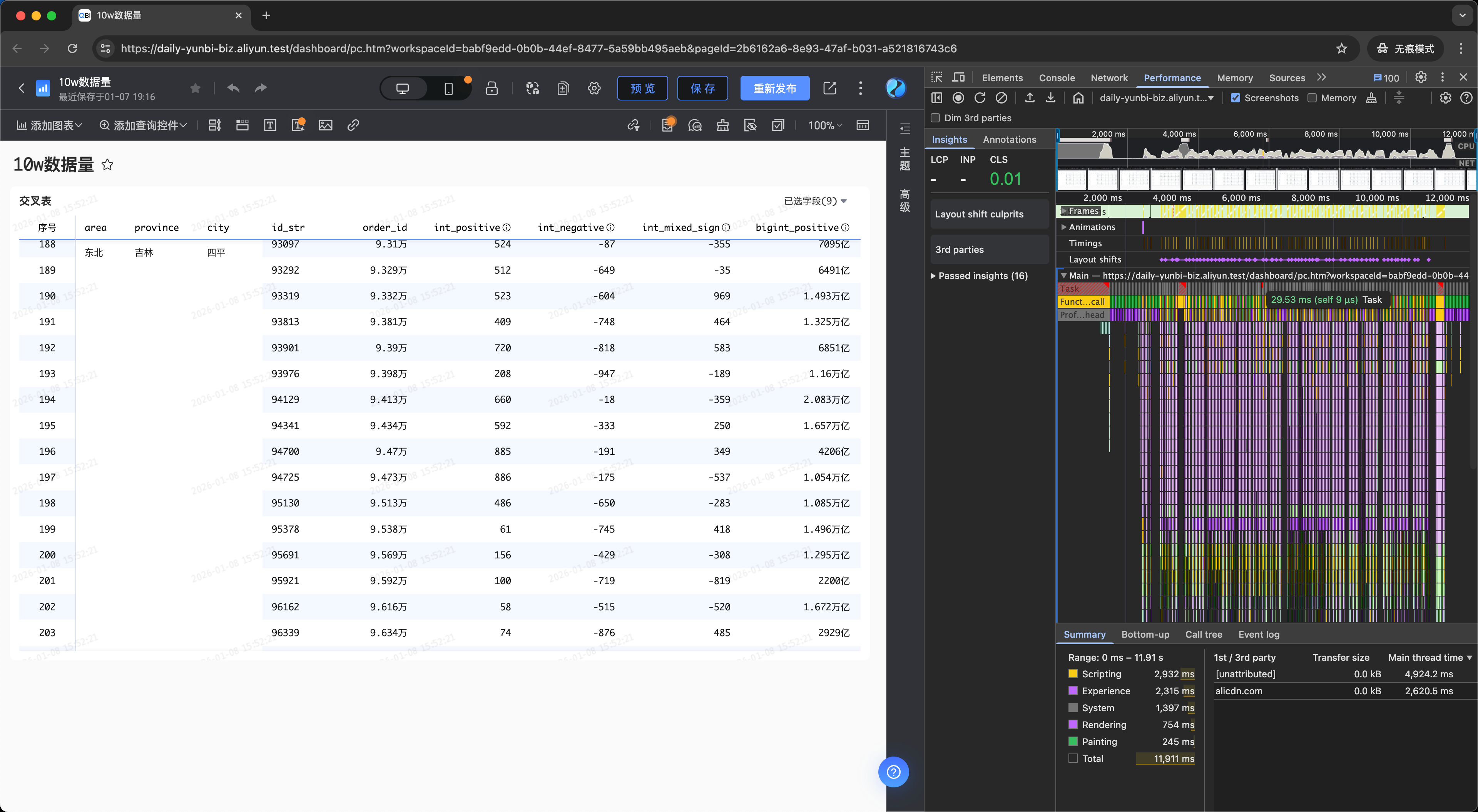
Task: Enable Dim 3rd parties checkbox
Action: [935, 118]
